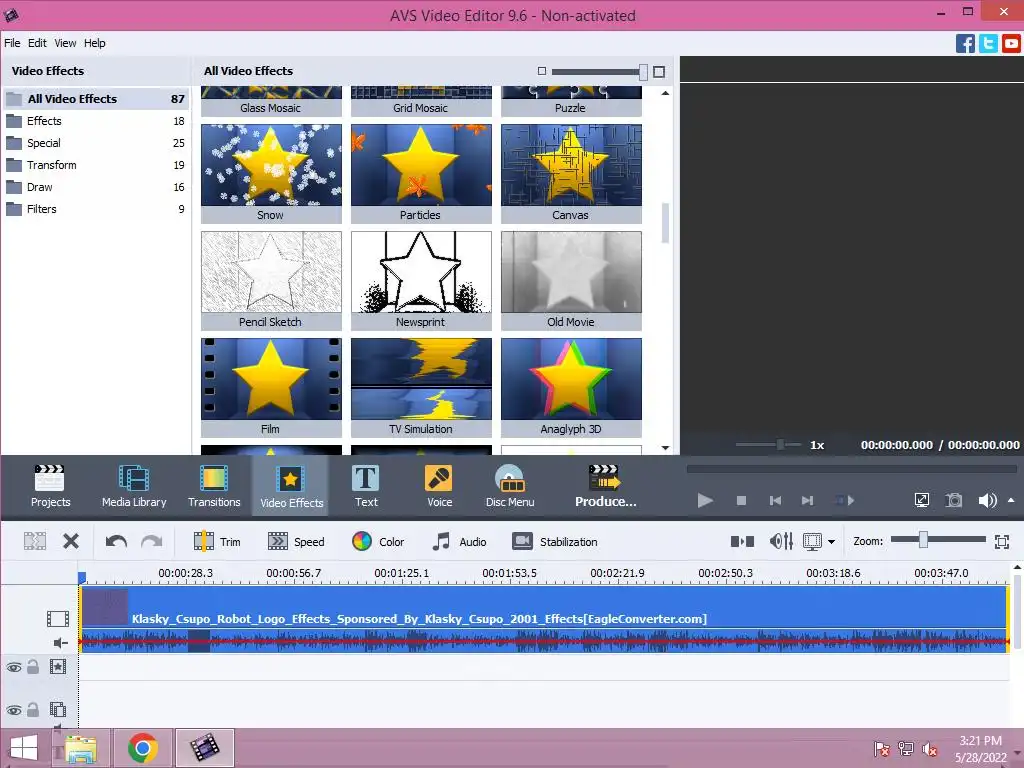The width and height of the screenshot is (1024, 768).
Task: Click the next scene playback button
Action: 844,500
